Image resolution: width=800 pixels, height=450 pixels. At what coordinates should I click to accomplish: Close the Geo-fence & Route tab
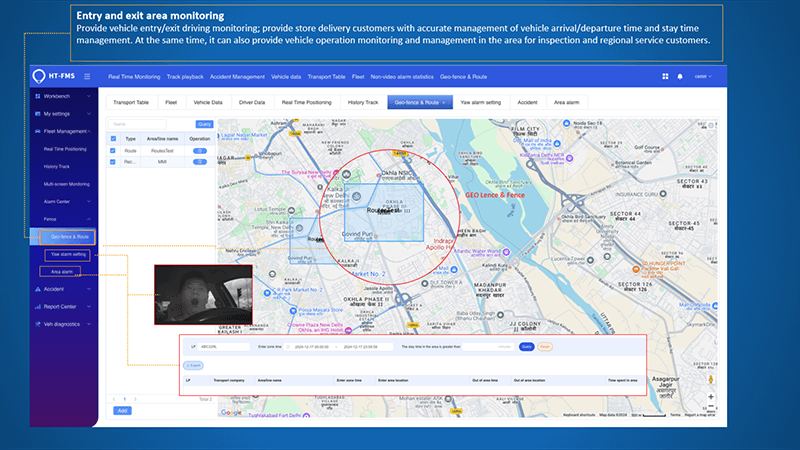[x=444, y=103]
